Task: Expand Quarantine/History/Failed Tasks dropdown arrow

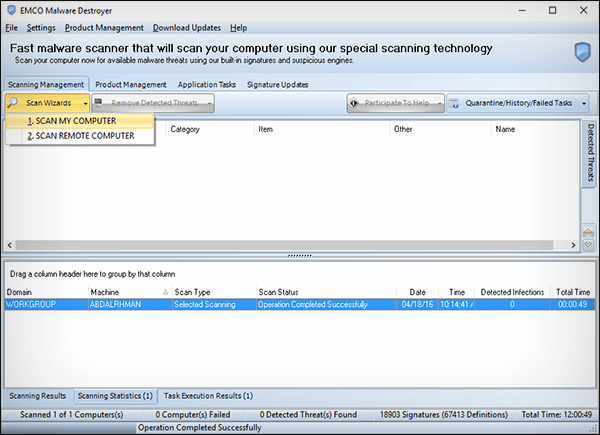Action: [x=584, y=103]
